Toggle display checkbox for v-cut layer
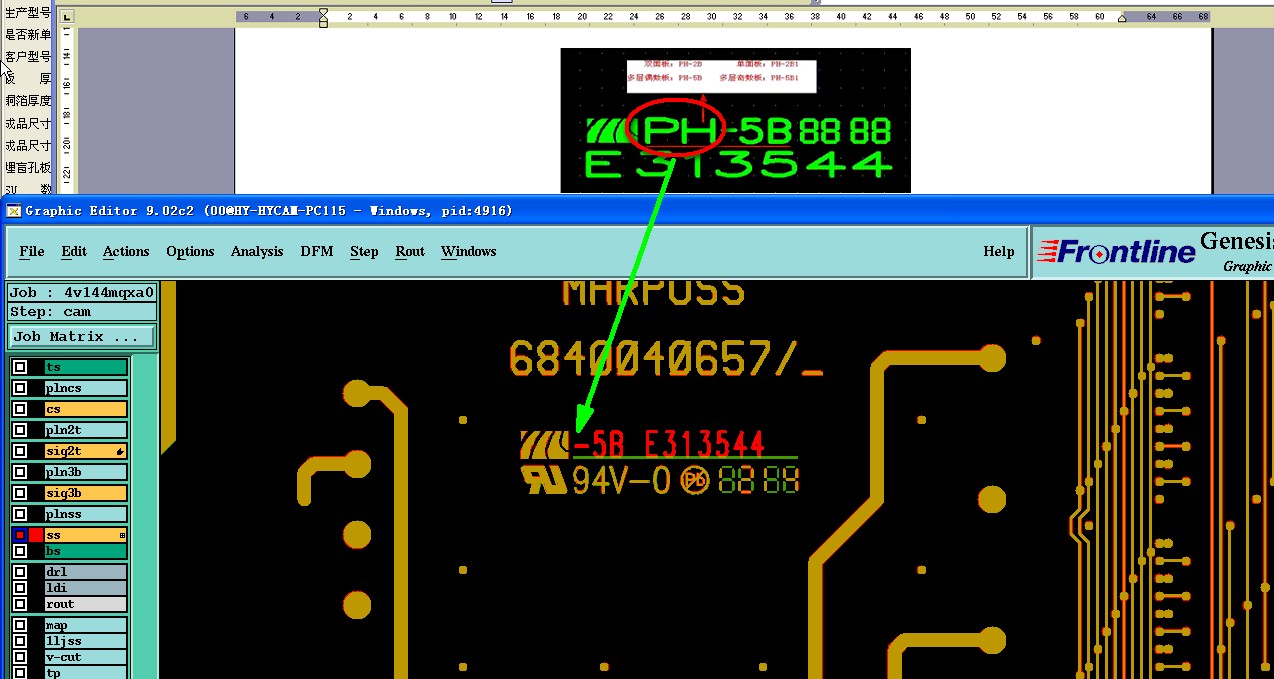Viewport: 1274px width, 679px height. click(20, 657)
